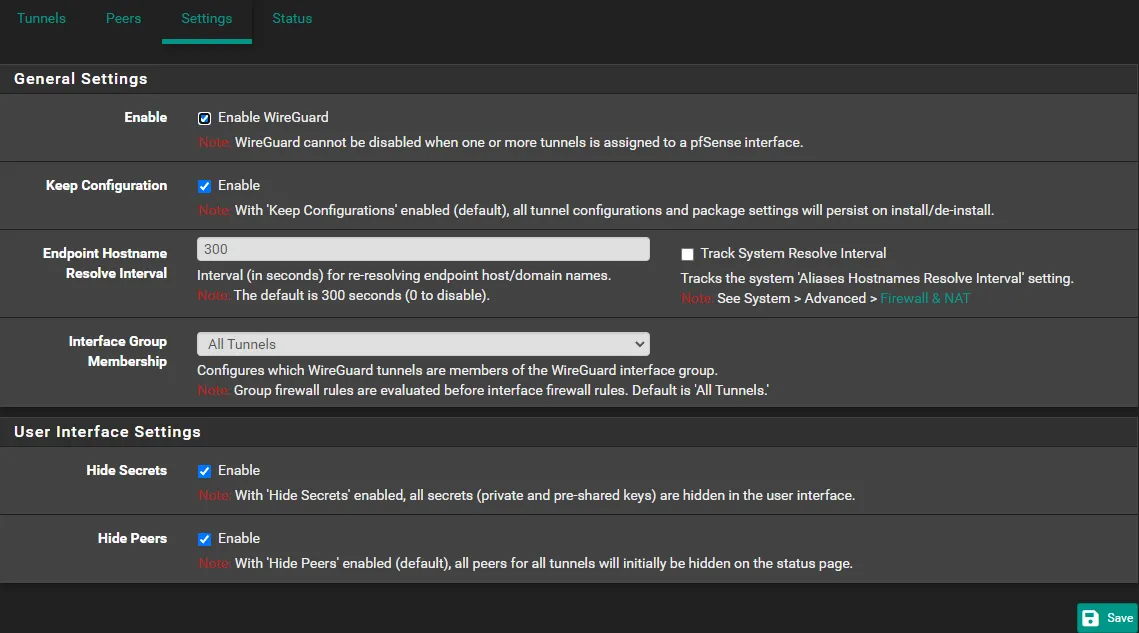View the Status tab
The height and width of the screenshot is (633, 1139).
292,17
